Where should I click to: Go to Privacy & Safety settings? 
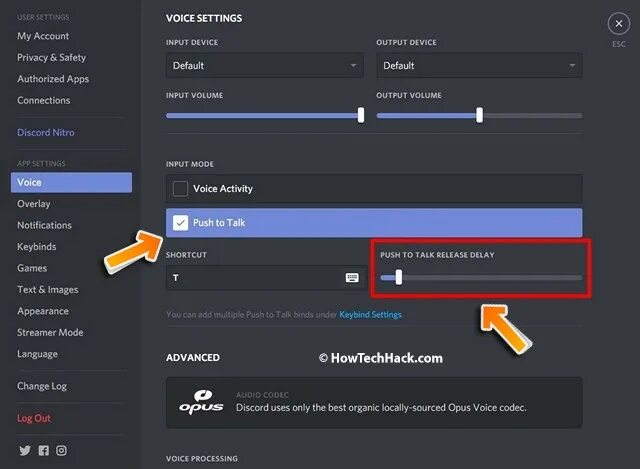pyautogui.click(x=51, y=58)
